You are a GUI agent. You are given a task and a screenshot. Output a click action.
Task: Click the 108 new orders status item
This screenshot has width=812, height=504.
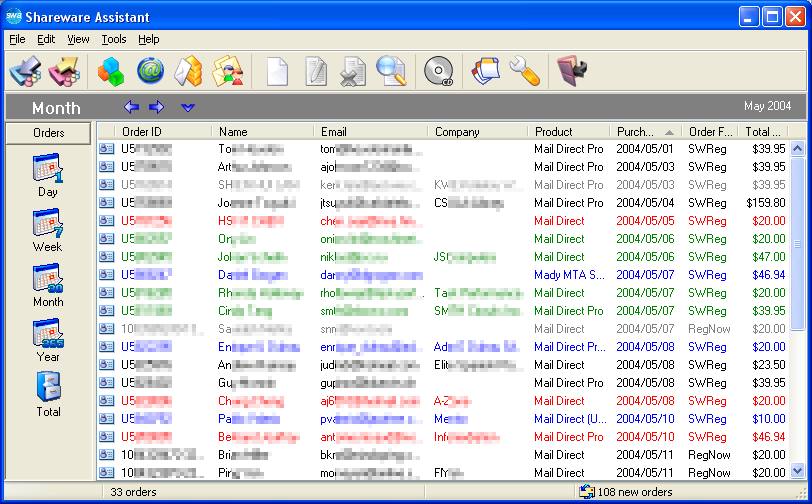(x=626, y=492)
